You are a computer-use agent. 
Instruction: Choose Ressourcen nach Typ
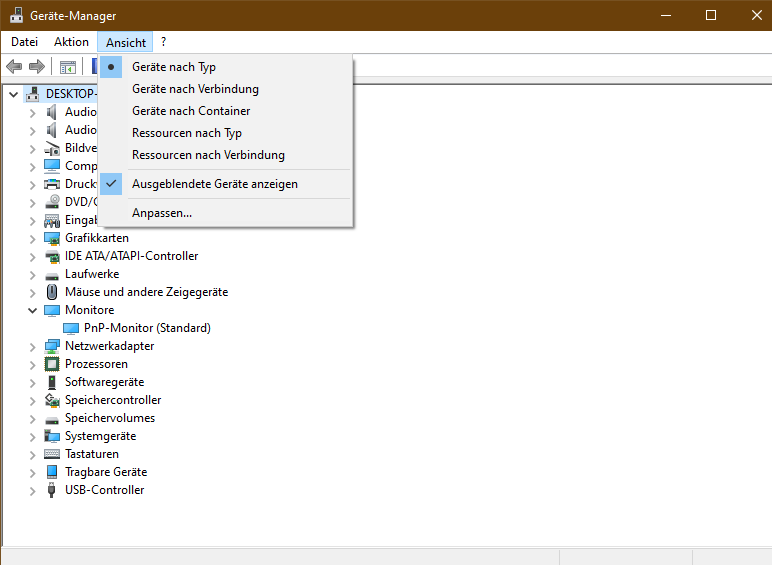pos(226,133)
